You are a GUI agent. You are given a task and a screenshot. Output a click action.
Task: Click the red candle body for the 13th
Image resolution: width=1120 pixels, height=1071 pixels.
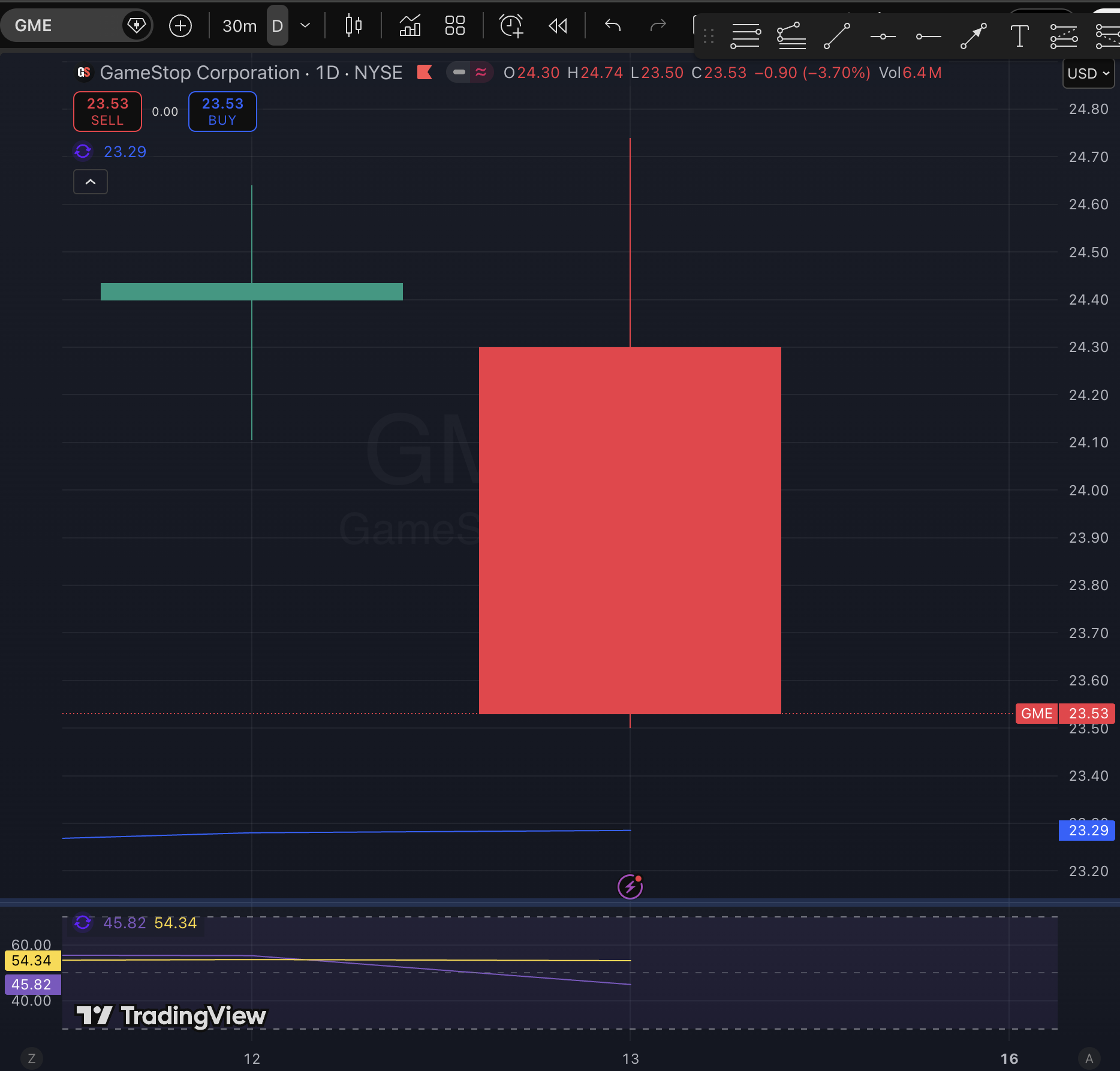point(630,530)
